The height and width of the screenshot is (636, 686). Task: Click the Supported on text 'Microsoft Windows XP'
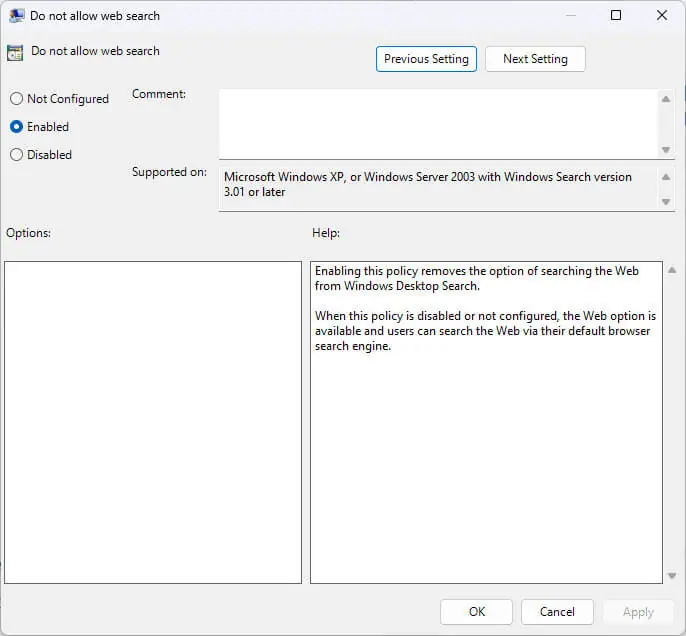click(284, 177)
